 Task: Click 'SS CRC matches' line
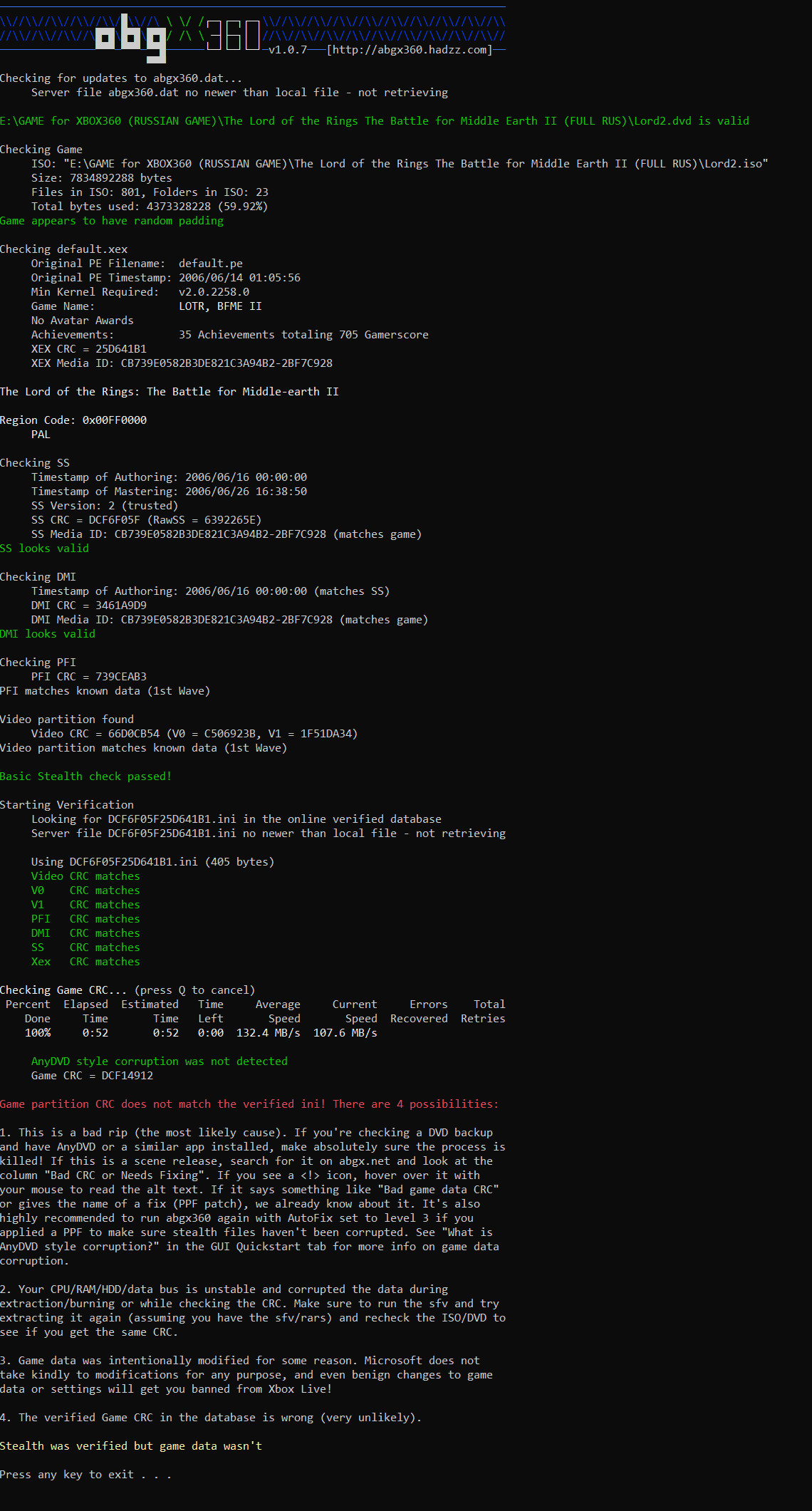(x=85, y=947)
